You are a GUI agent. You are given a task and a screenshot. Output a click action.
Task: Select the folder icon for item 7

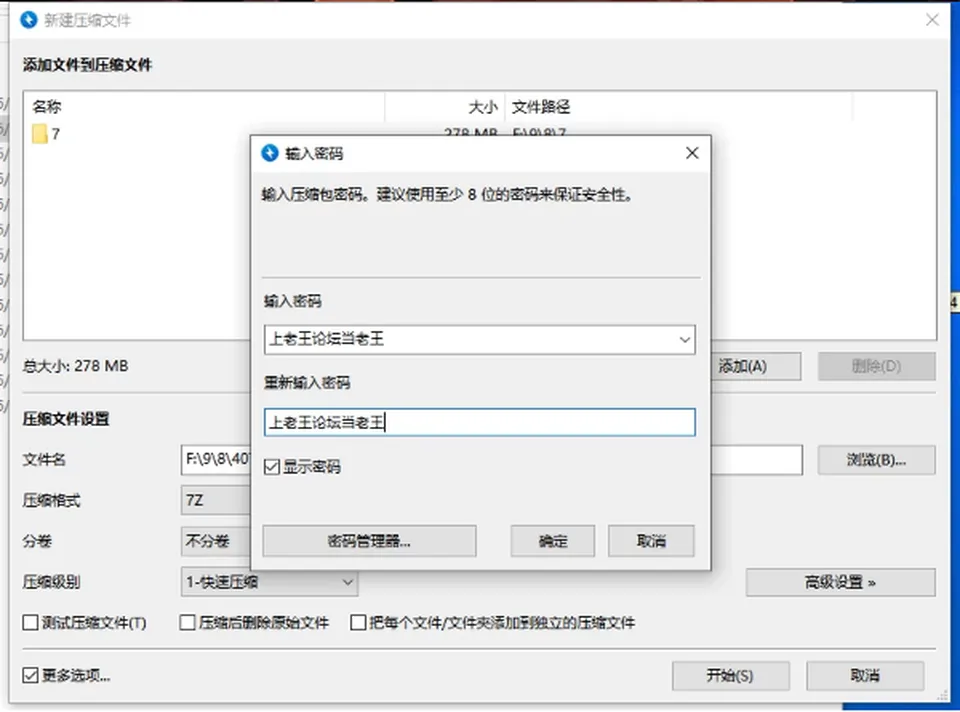[x=40, y=134]
